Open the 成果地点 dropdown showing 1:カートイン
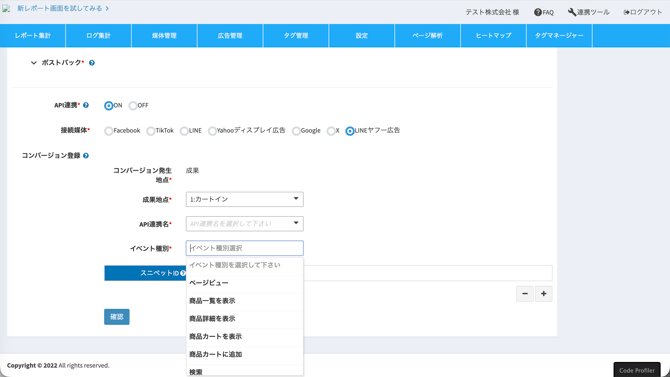The image size is (670, 377). click(244, 199)
